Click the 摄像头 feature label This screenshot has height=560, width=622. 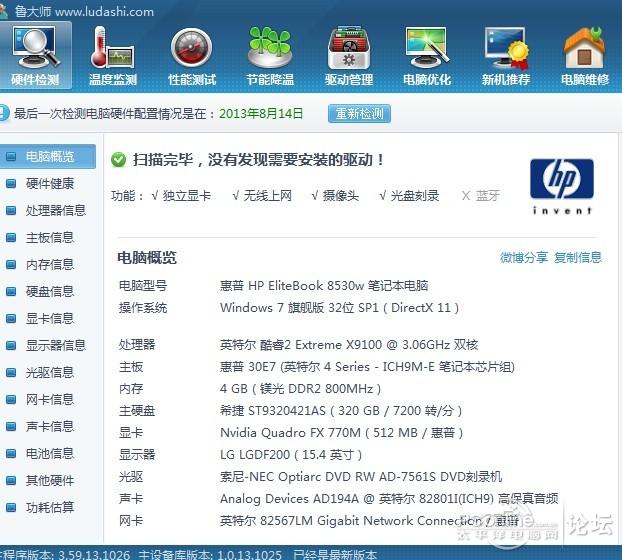pyautogui.click(x=341, y=196)
